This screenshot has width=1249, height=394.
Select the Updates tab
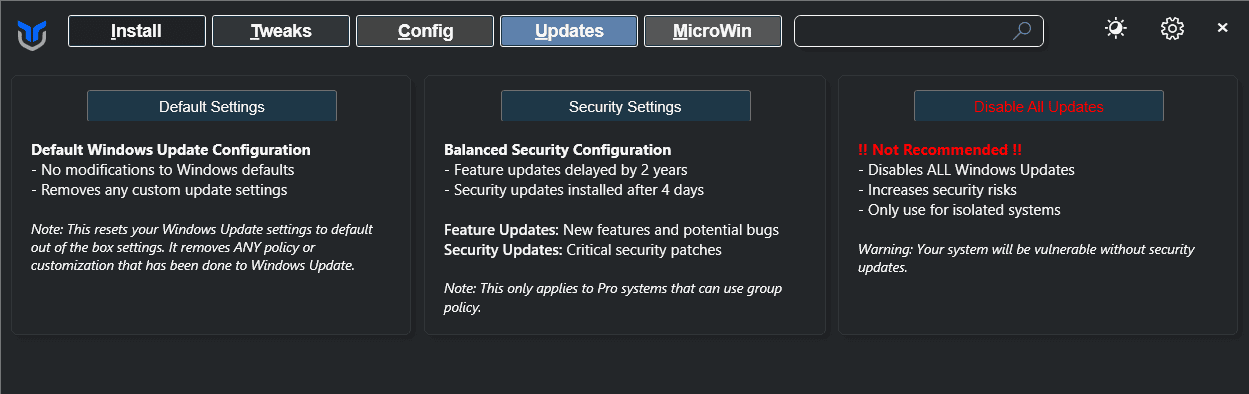click(x=569, y=31)
